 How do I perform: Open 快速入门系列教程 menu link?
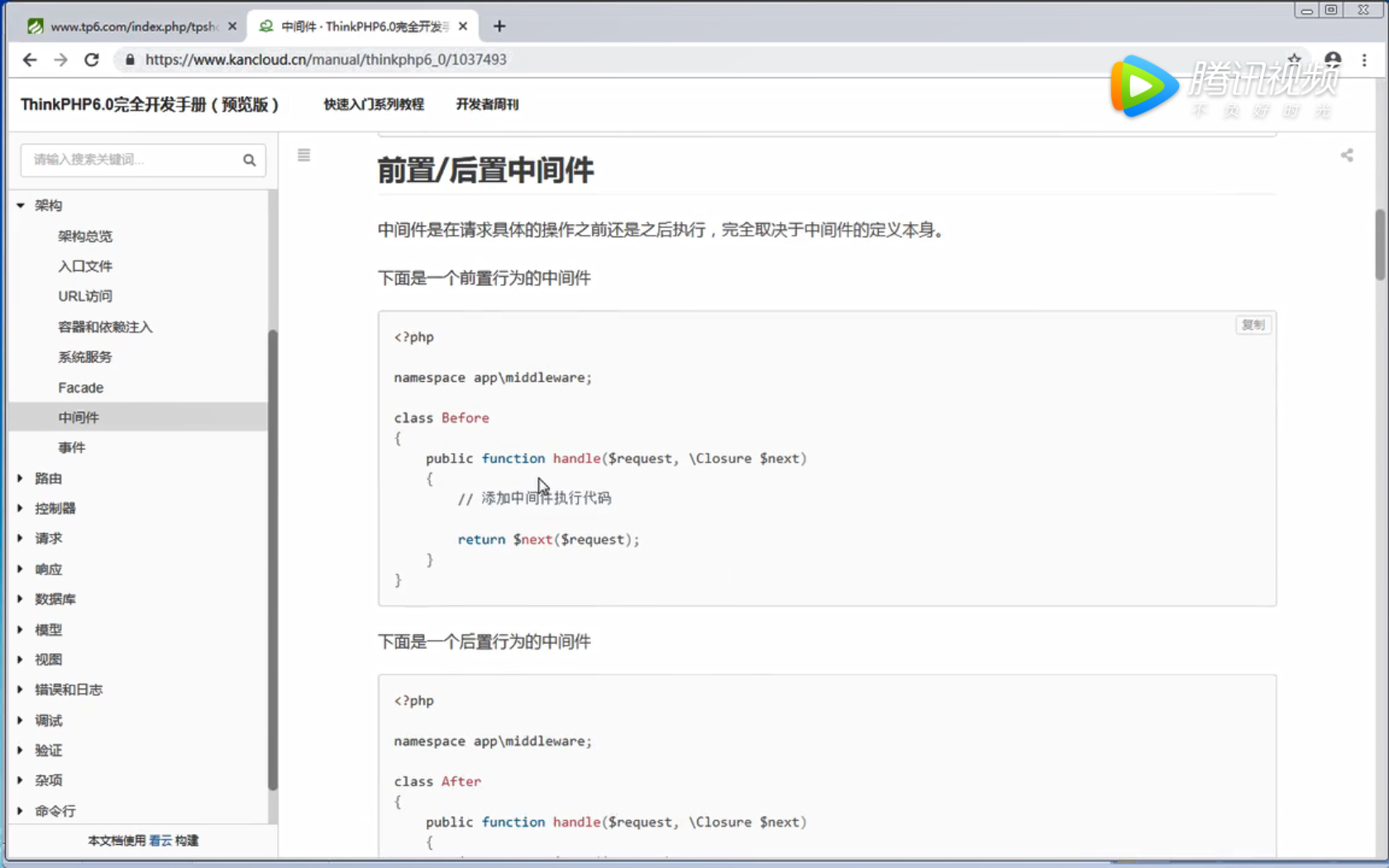click(374, 104)
